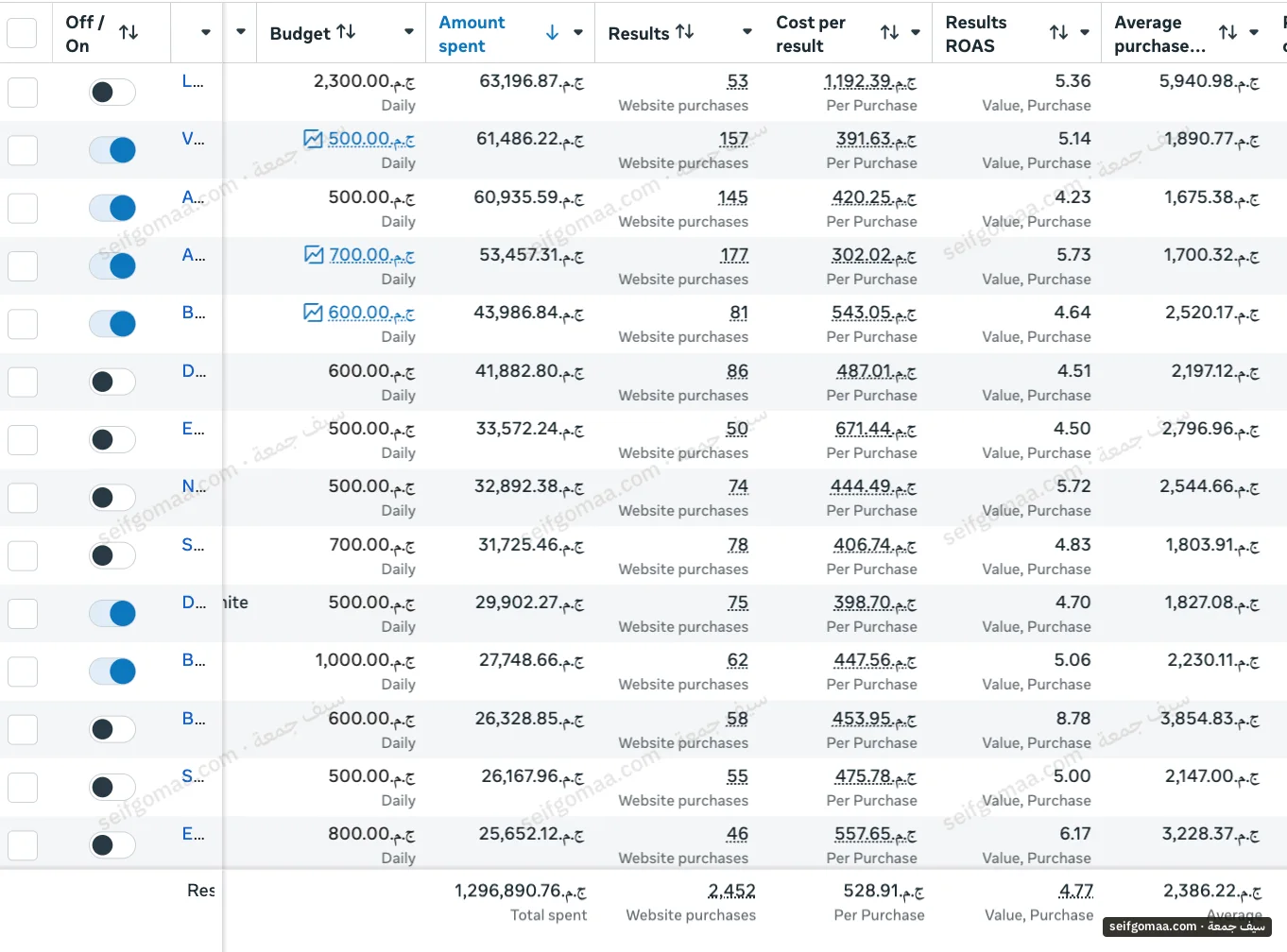Enable the campaign that spent 25,652.12
Image resolution: width=1287 pixels, height=952 pixels.
[112, 844]
